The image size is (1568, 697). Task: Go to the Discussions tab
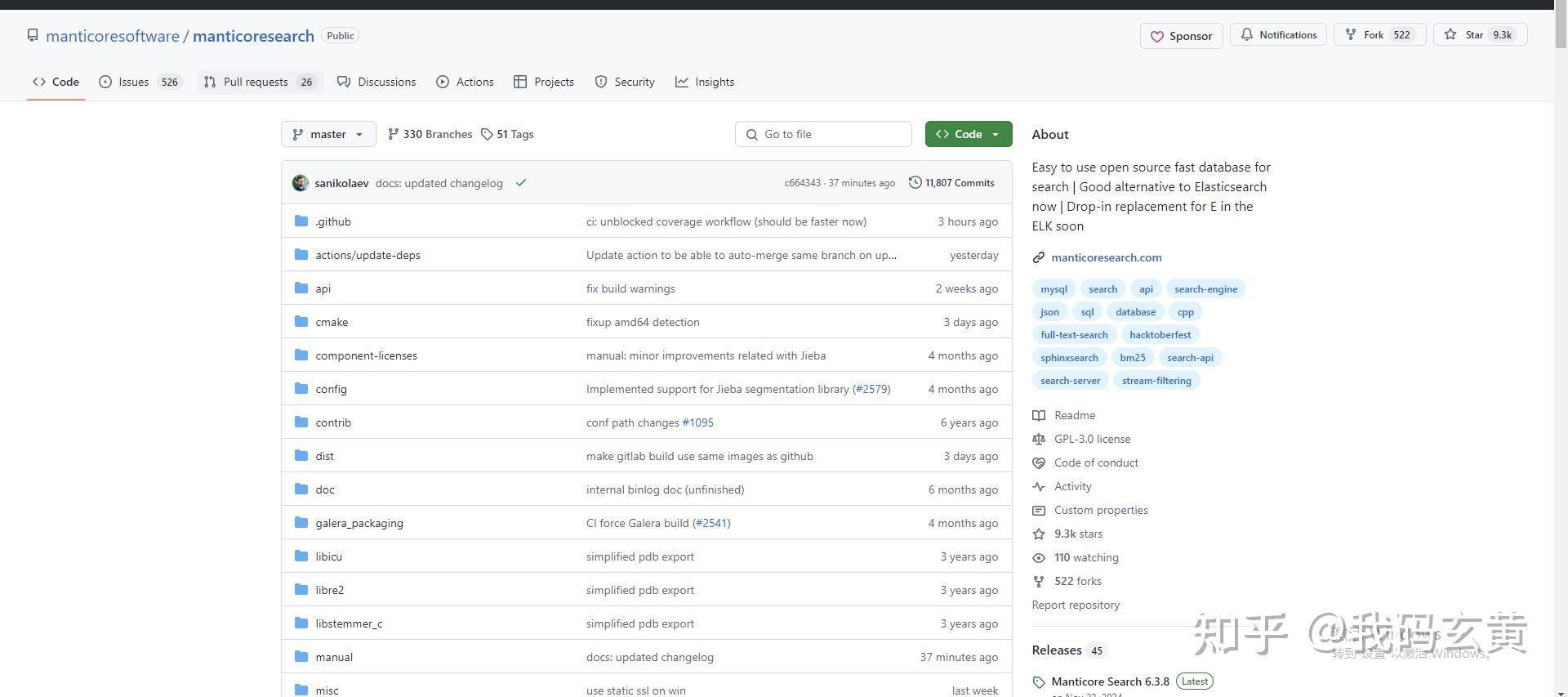pyautogui.click(x=376, y=82)
